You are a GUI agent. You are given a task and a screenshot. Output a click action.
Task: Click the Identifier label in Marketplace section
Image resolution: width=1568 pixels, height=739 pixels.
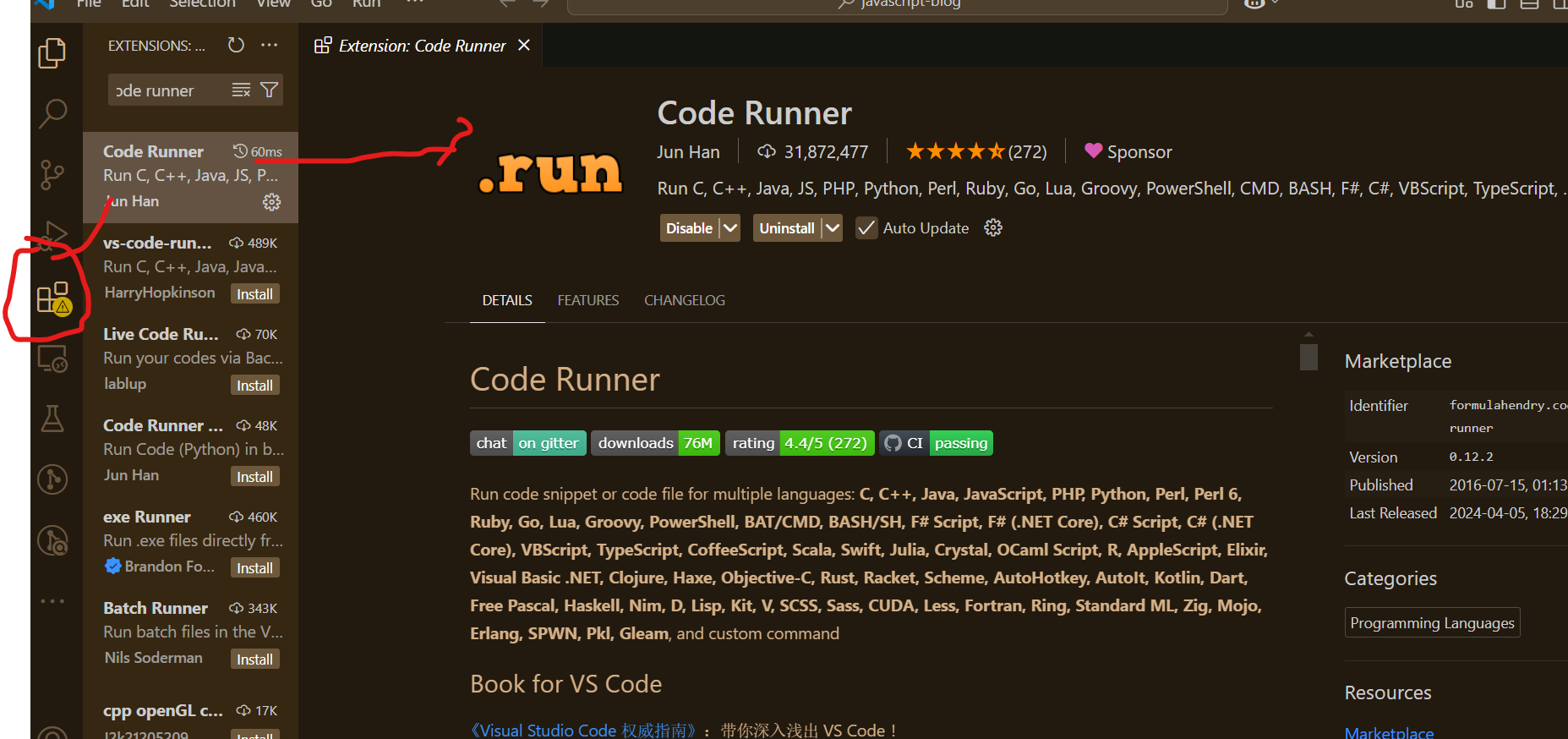1379,406
